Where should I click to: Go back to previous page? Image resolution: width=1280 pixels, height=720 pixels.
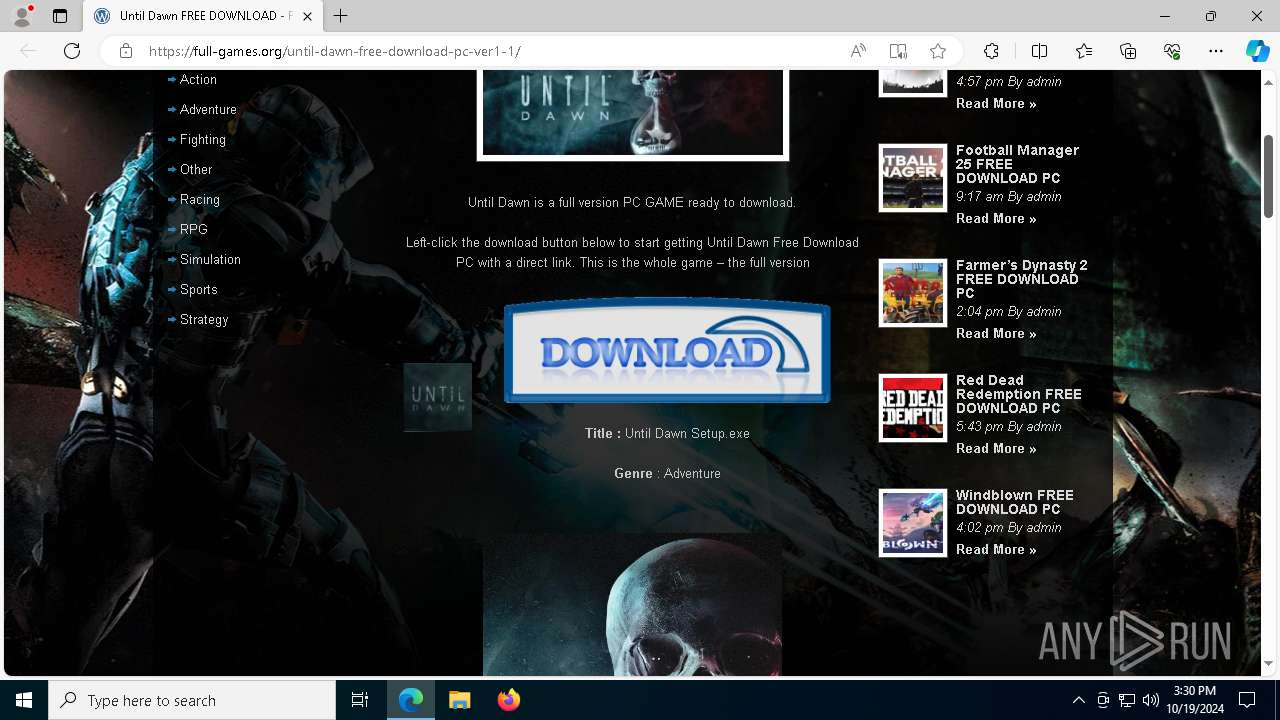point(28,51)
